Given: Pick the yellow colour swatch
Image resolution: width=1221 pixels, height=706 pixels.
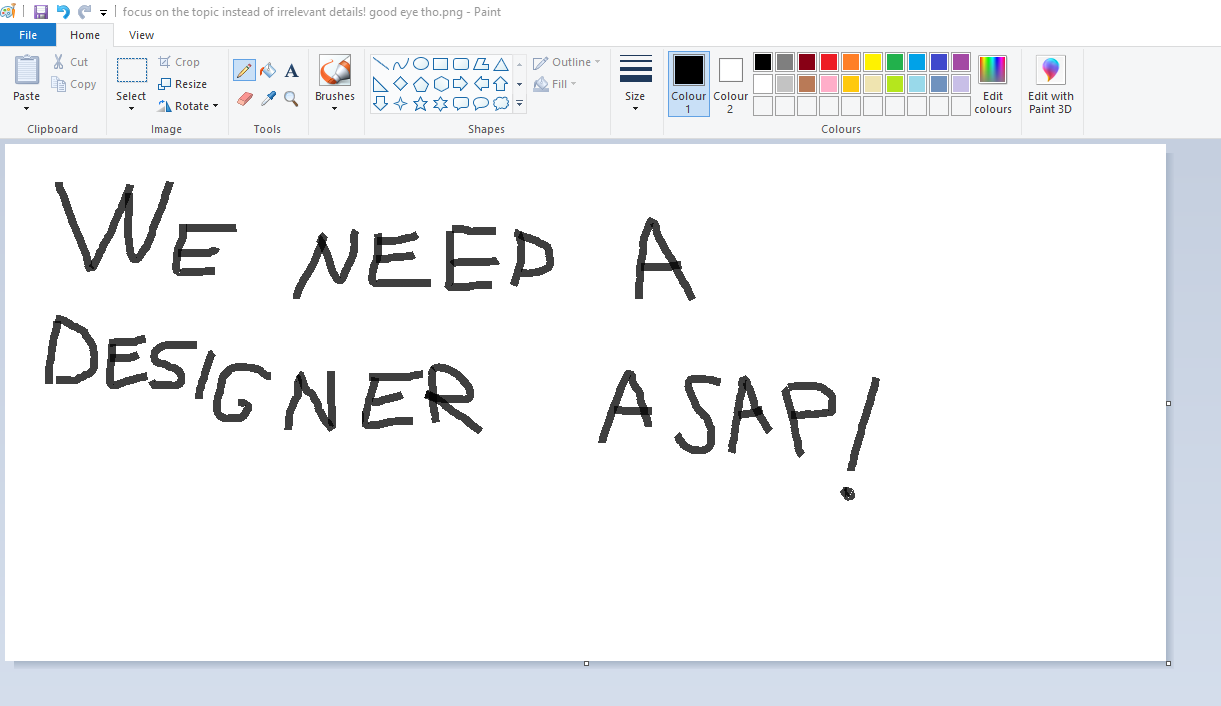Looking at the screenshot, I should (873, 62).
